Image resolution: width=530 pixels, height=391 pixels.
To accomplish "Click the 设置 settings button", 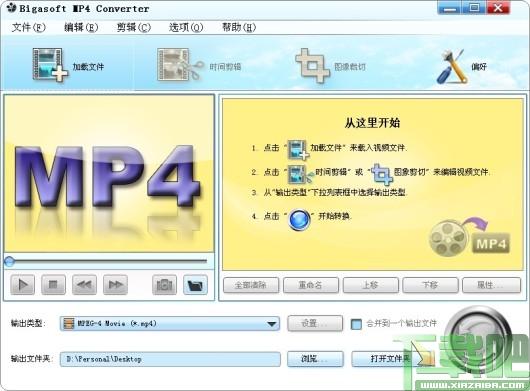I will click(315, 323).
